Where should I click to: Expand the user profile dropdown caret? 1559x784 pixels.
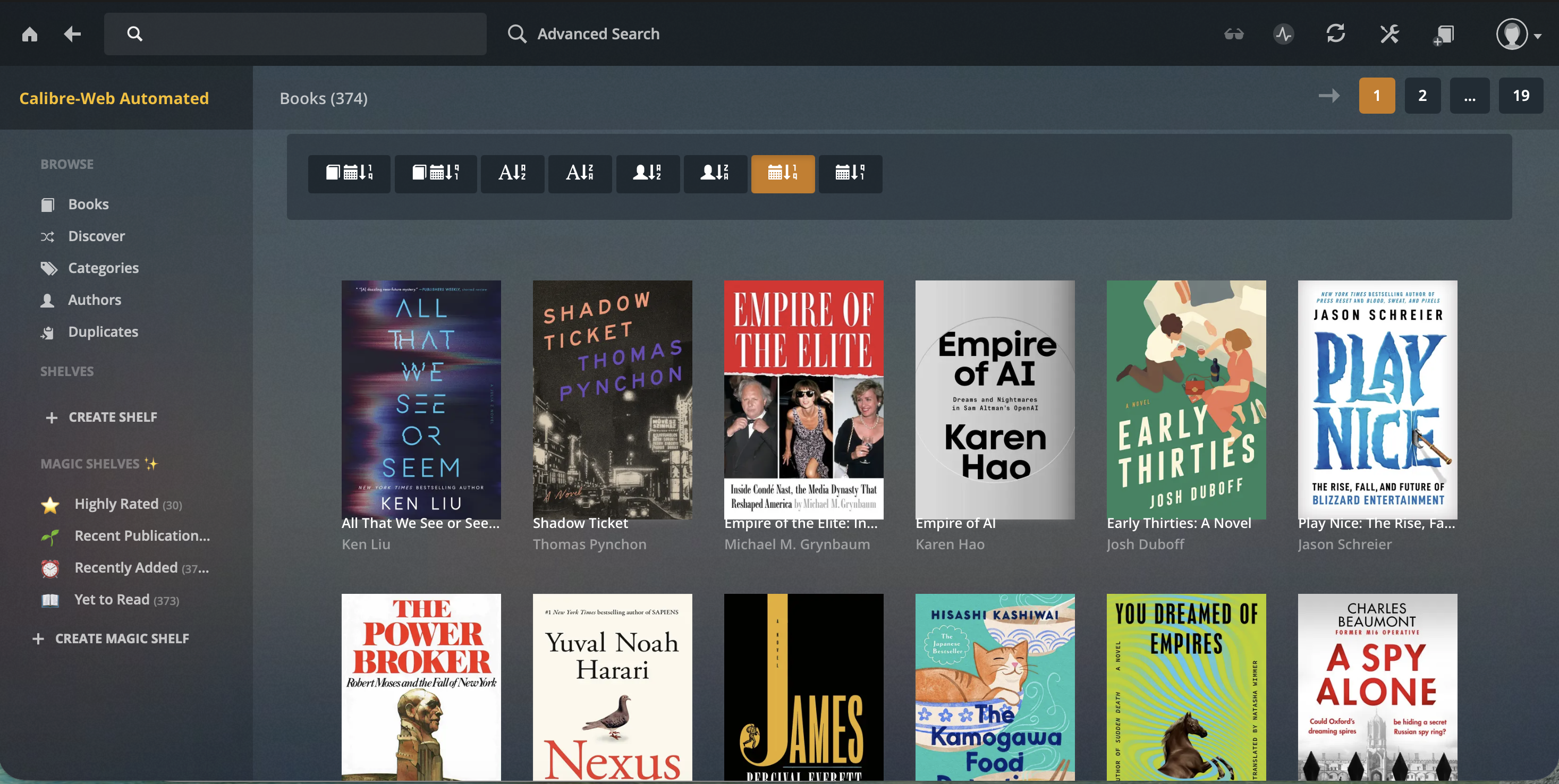point(1538,36)
